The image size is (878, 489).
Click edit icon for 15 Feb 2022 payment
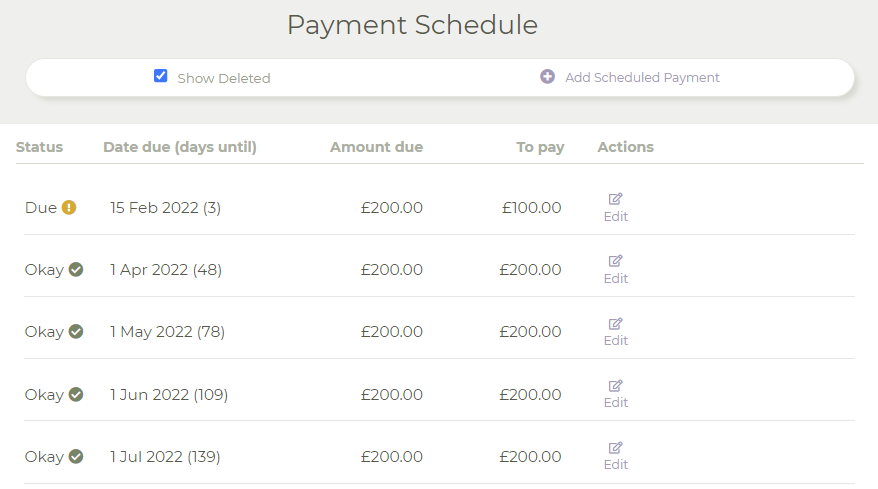point(616,199)
